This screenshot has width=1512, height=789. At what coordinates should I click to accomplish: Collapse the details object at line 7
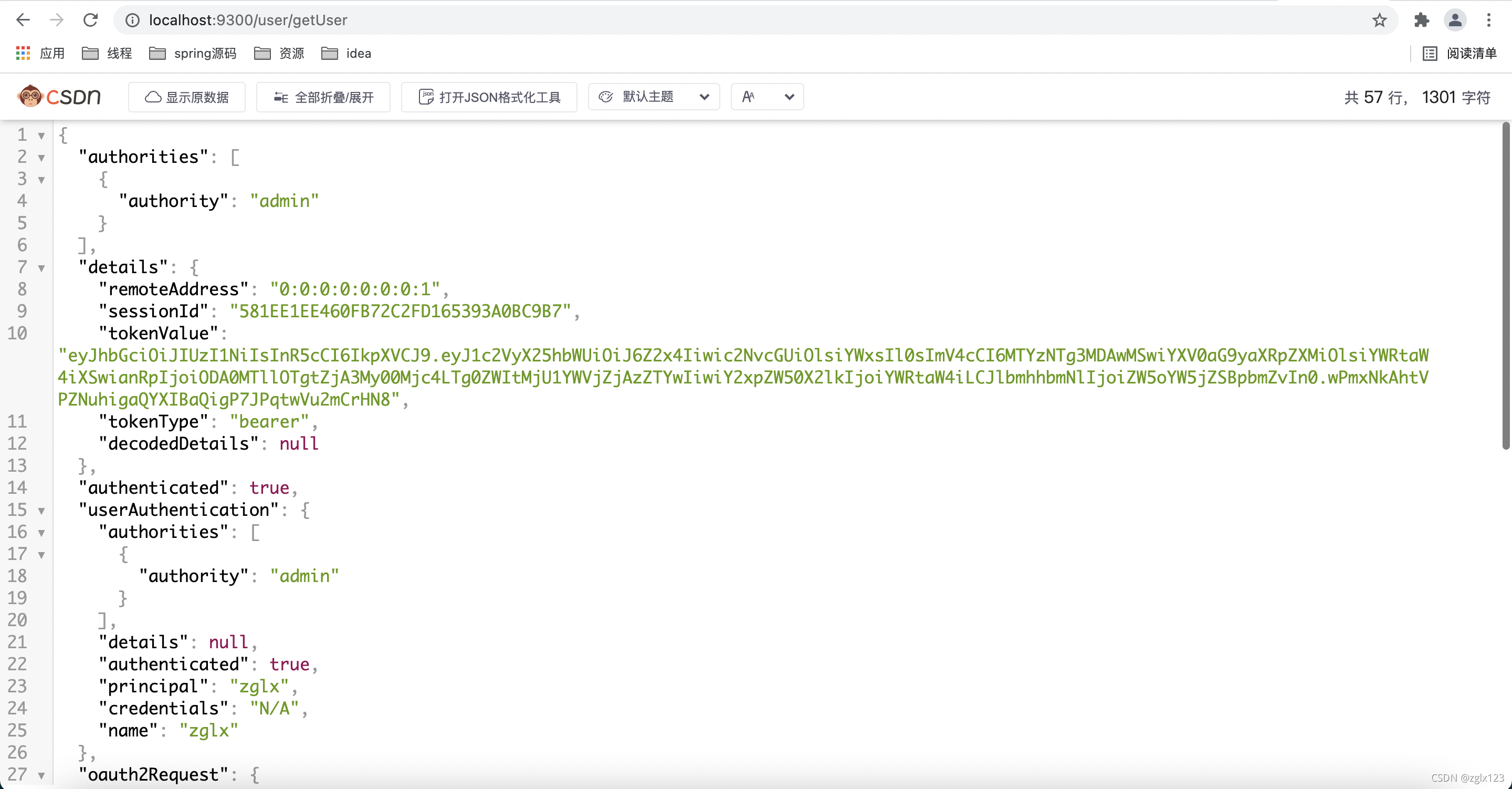coord(41,268)
